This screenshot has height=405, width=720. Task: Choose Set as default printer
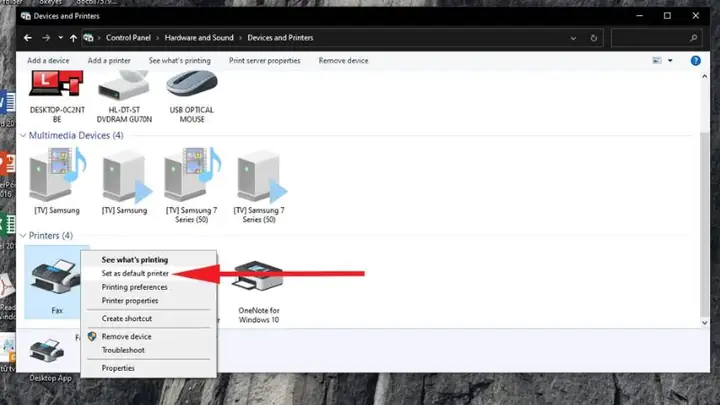pyautogui.click(x=135, y=273)
